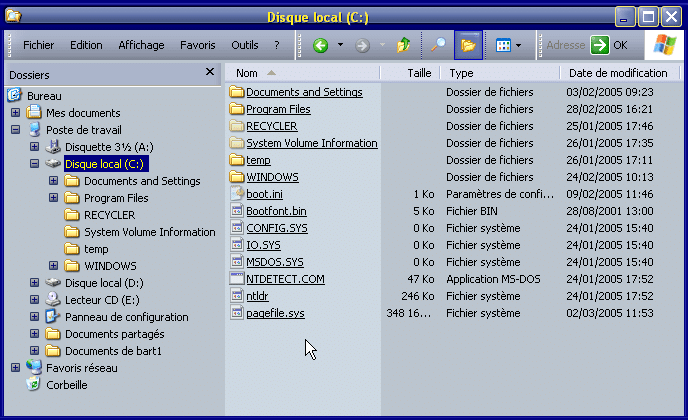This screenshot has width=688, height=420.
Task: Go up one folder level
Action: pyautogui.click(x=403, y=45)
